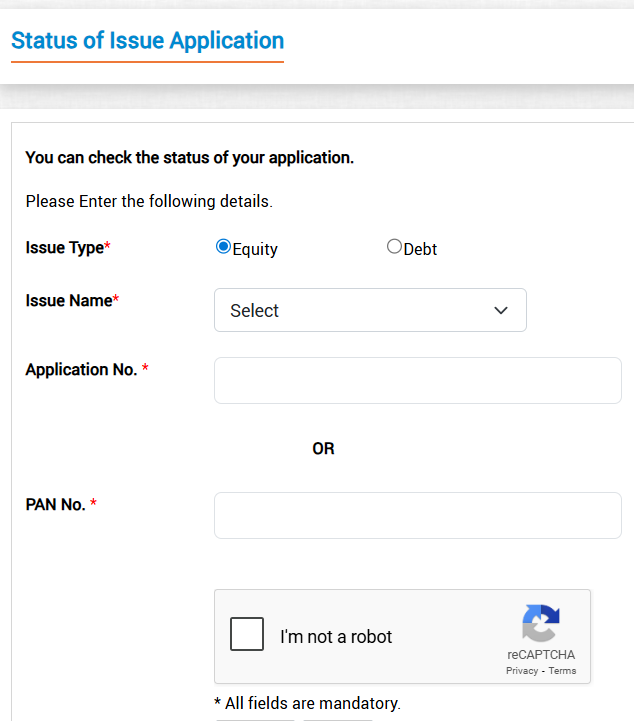
Task: Click the Status of Issue Application heading
Action: [x=148, y=40]
